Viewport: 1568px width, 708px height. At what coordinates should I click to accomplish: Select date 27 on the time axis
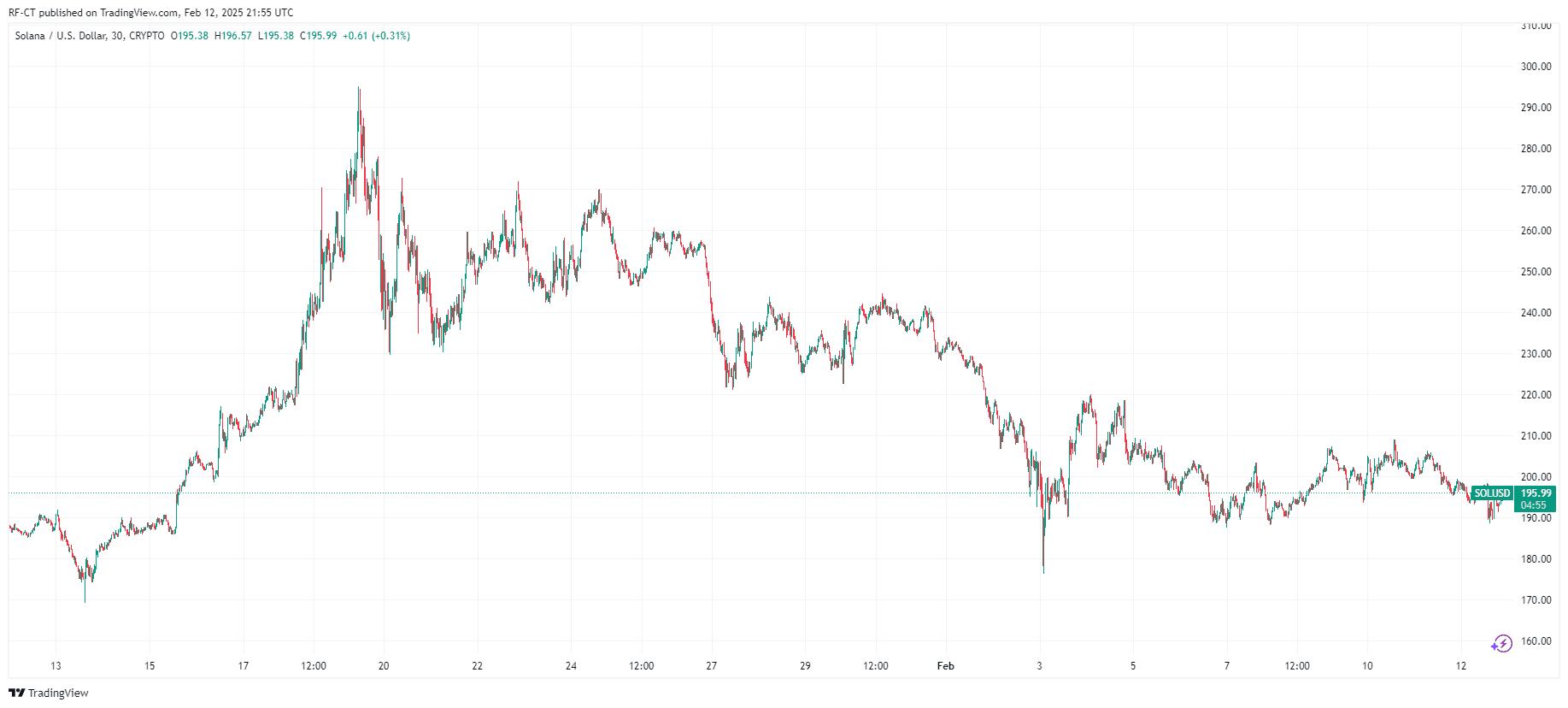coord(711,666)
